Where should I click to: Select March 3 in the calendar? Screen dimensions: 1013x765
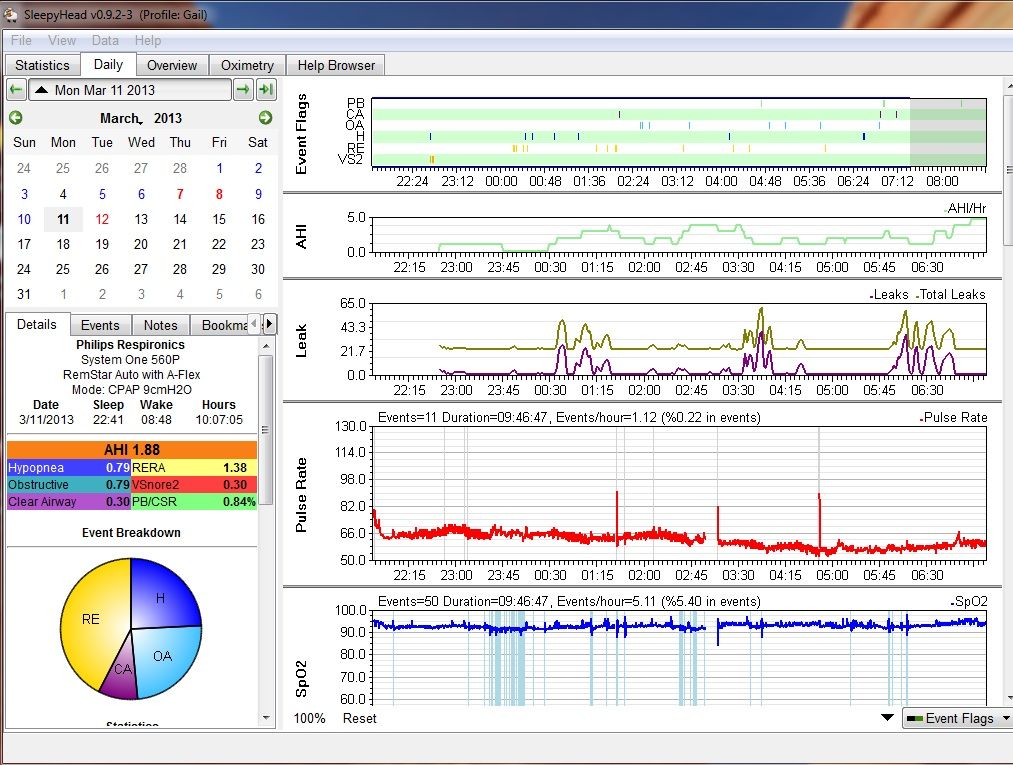click(x=24, y=194)
